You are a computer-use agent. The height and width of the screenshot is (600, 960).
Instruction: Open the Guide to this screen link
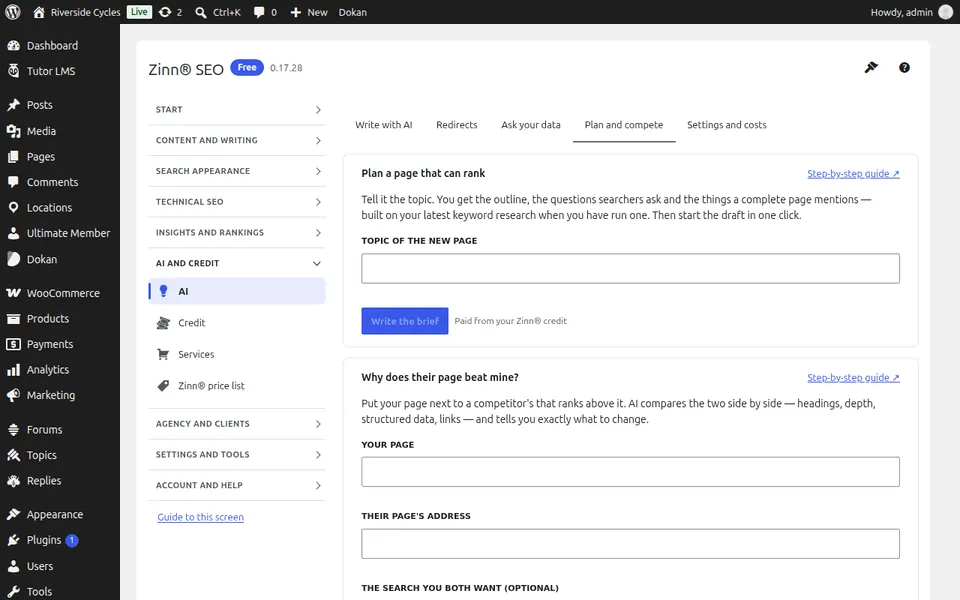(200, 517)
